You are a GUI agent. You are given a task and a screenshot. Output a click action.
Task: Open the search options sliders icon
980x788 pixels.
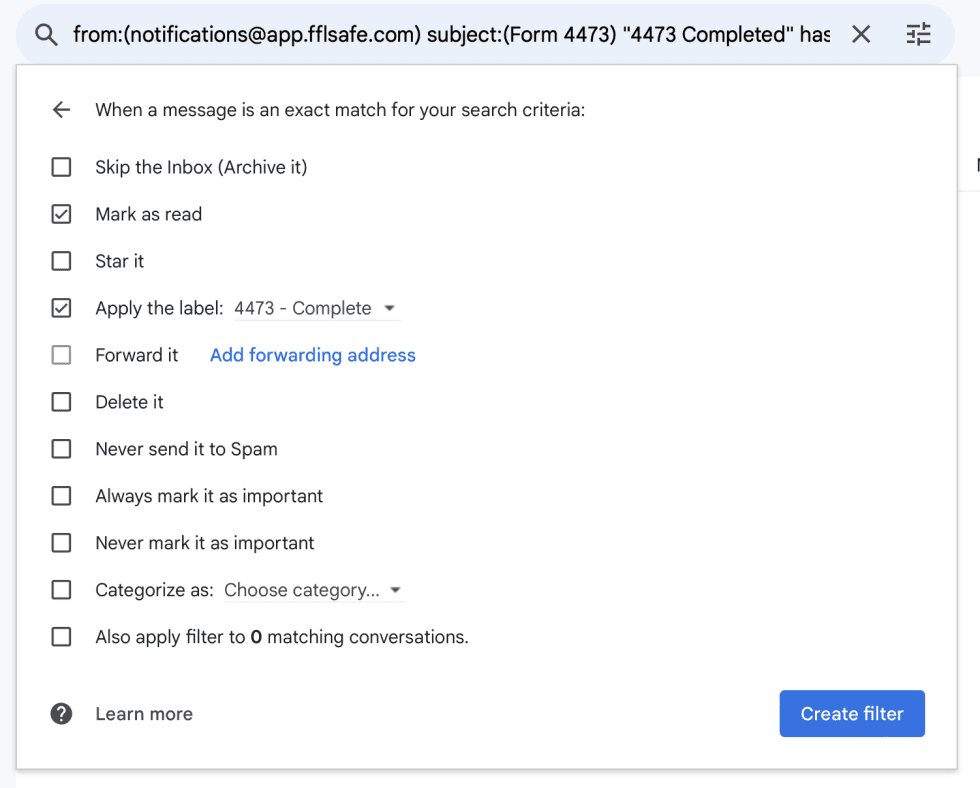click(918, 35)
